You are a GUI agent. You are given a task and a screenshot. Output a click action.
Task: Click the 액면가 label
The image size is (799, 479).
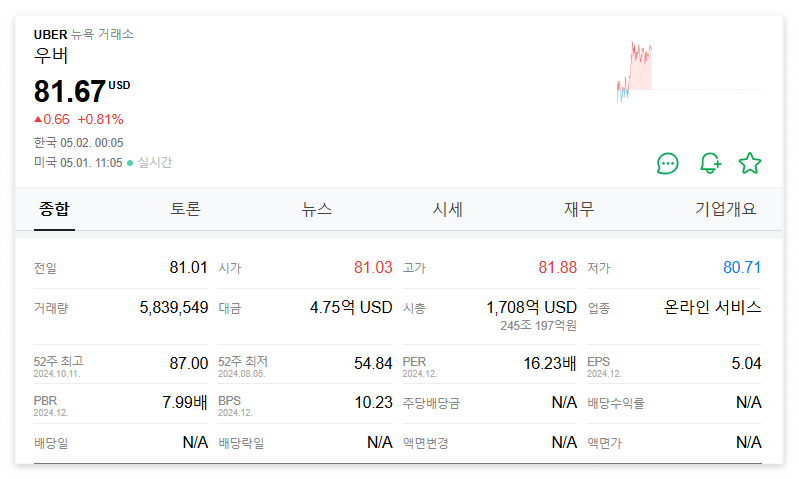point(604,443)
